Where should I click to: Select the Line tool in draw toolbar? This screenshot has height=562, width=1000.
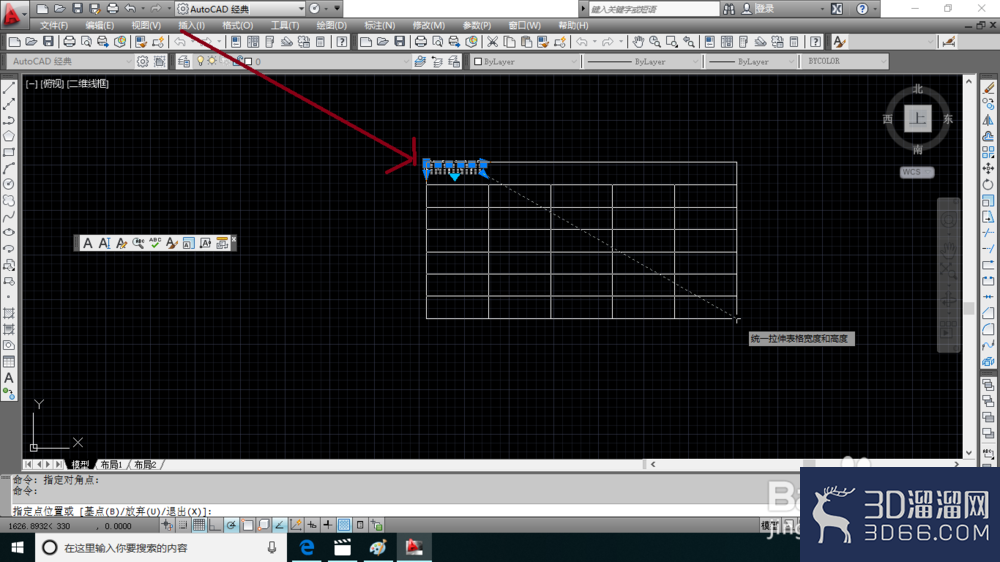point(9,88)
